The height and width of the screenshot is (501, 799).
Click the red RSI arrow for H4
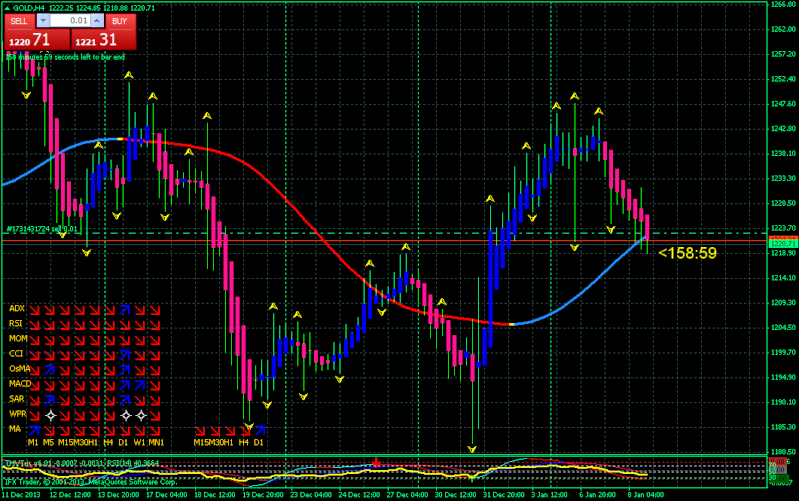point(110,325)
